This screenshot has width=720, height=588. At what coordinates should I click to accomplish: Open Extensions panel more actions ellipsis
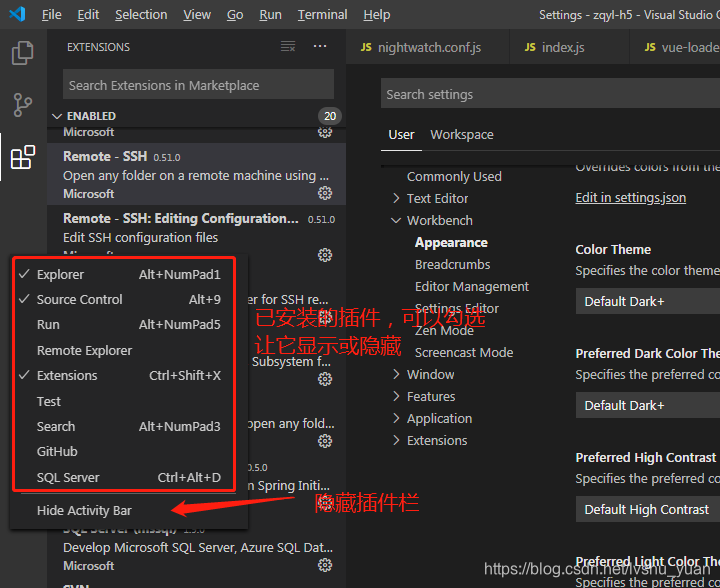[x=320, y=46]
